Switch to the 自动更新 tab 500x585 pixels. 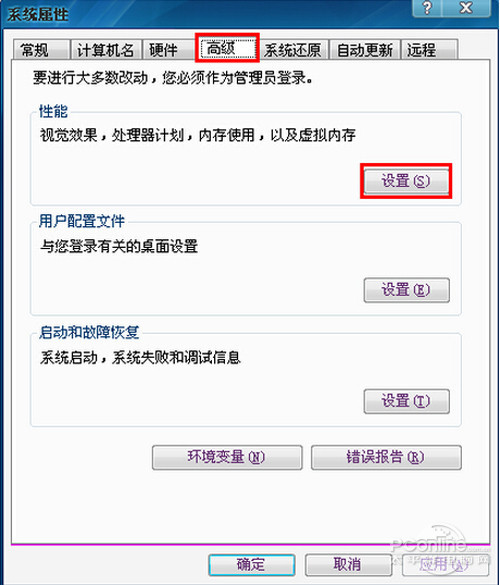(x=365, y=50)
